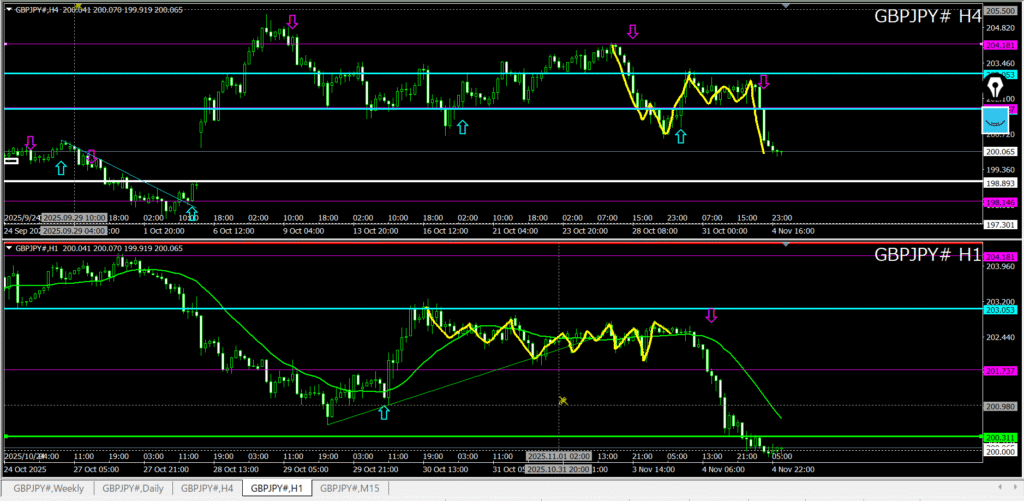This screenshot has width=1024, height=501.
Task: Click the yellow cross marker in the H1 chart
Action: [563, 401]
